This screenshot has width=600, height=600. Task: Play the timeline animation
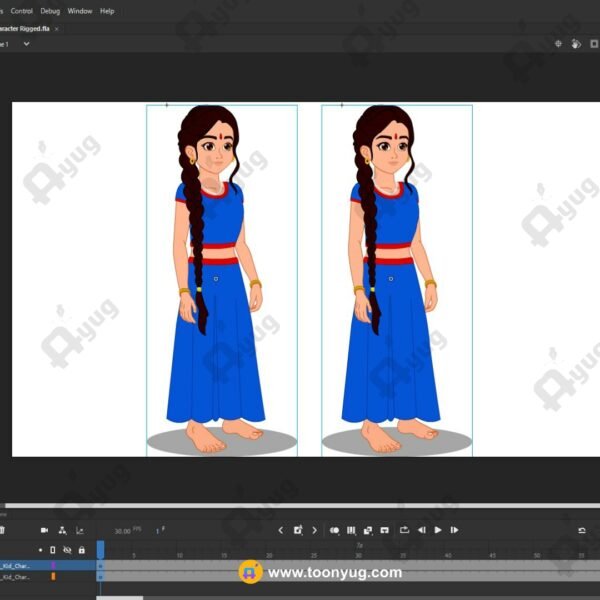point(438,530)
